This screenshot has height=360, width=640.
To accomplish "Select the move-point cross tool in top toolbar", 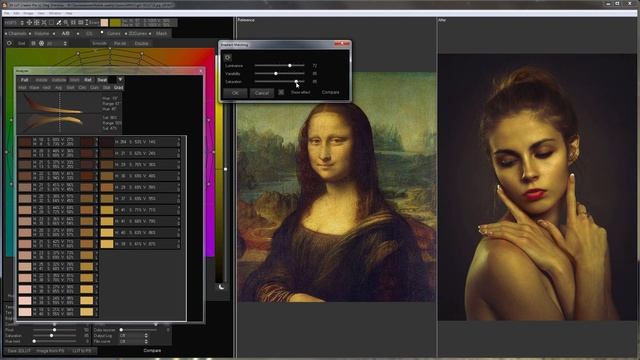I will (x=29, y=22).
